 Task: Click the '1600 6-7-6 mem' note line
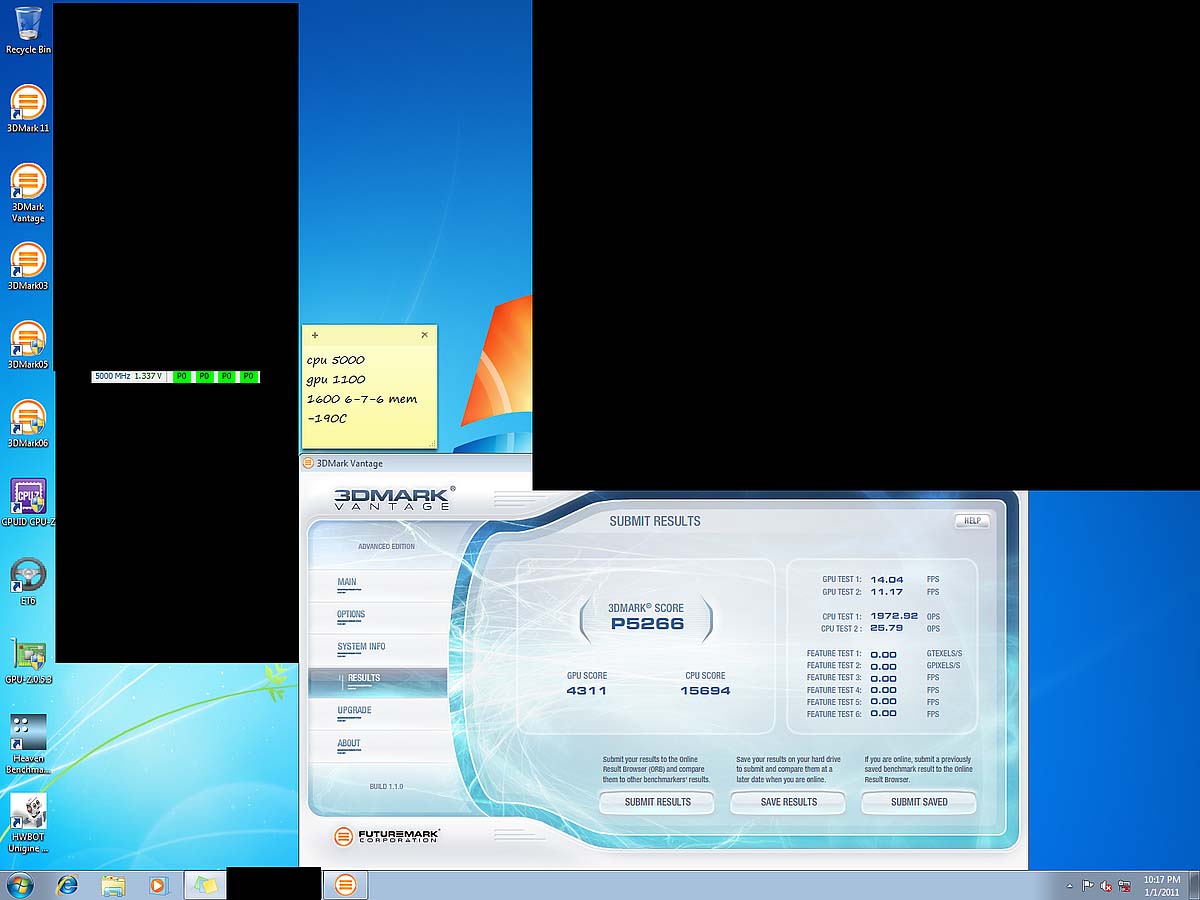coord(362,399)
